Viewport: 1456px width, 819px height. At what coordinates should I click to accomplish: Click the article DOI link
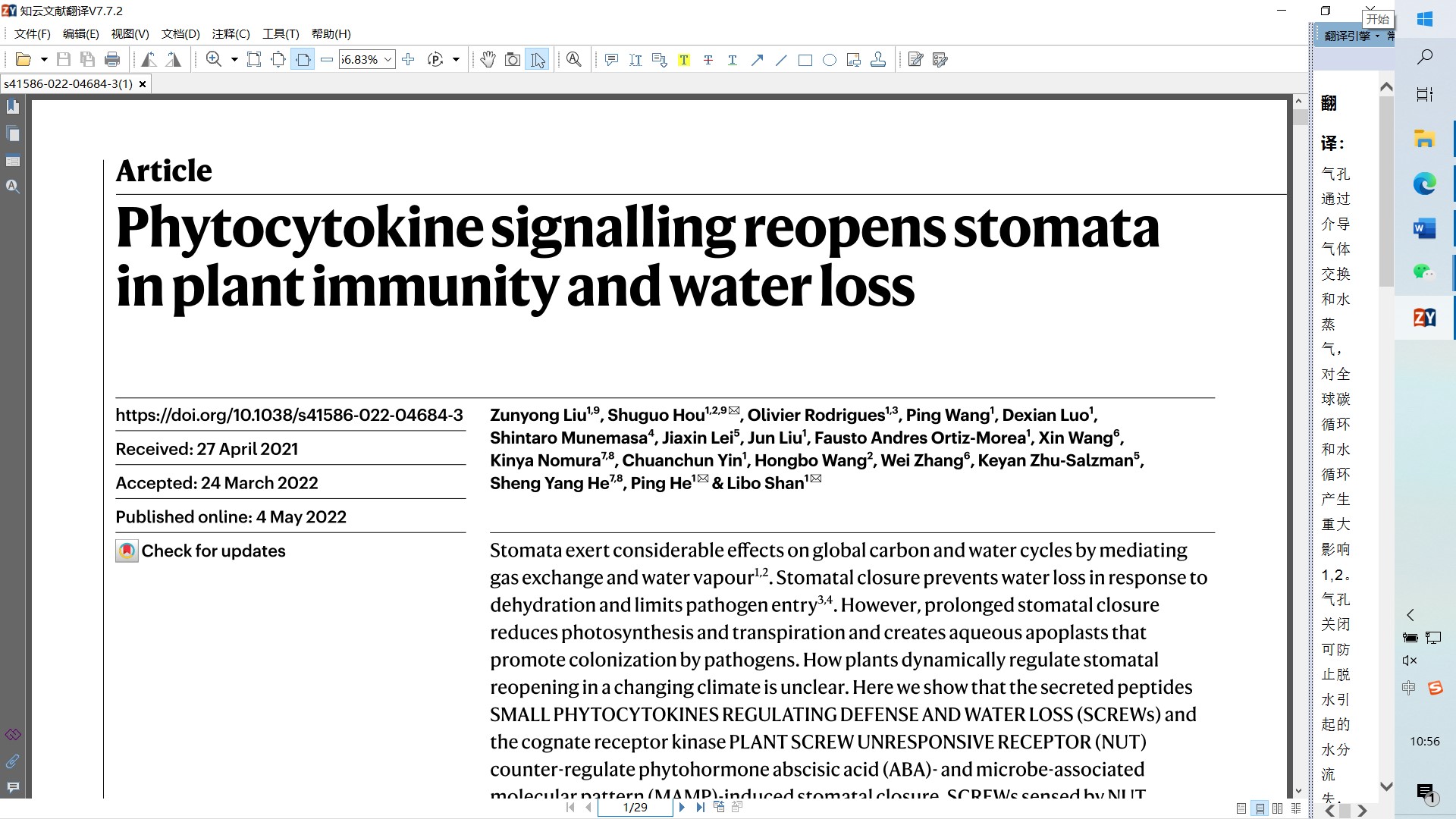click(289, 415)
